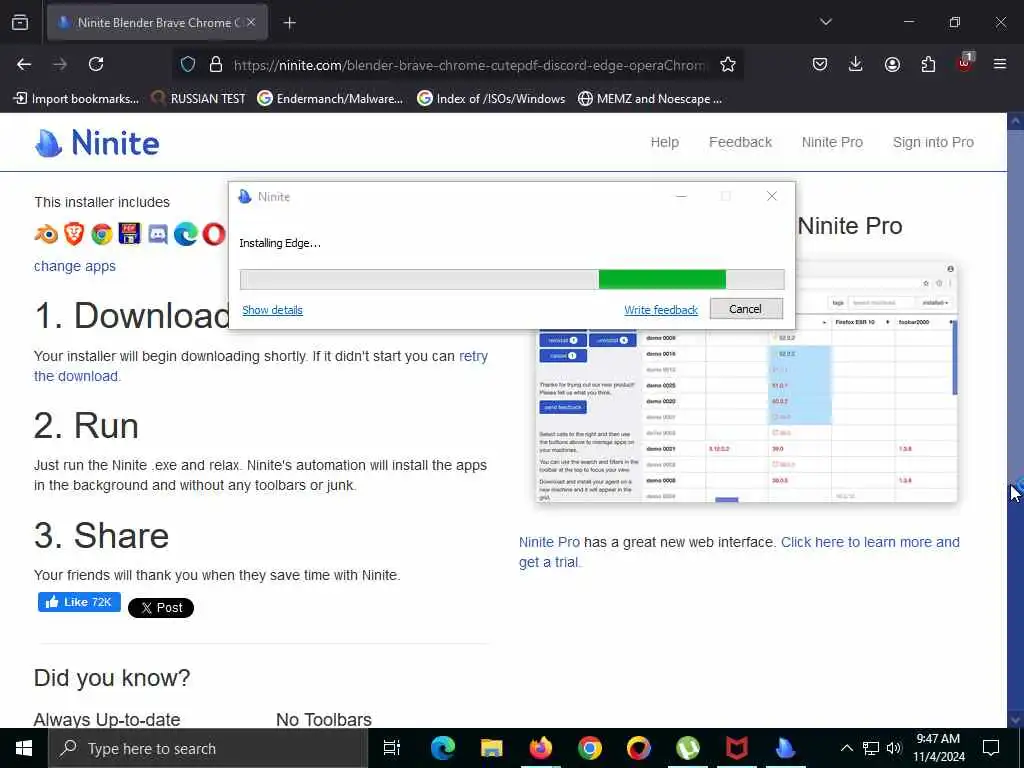The width and height of the screenshot is (1024, 768).
Task: Switch to Firefox on the taskbar
Action: tap(540, 748)
